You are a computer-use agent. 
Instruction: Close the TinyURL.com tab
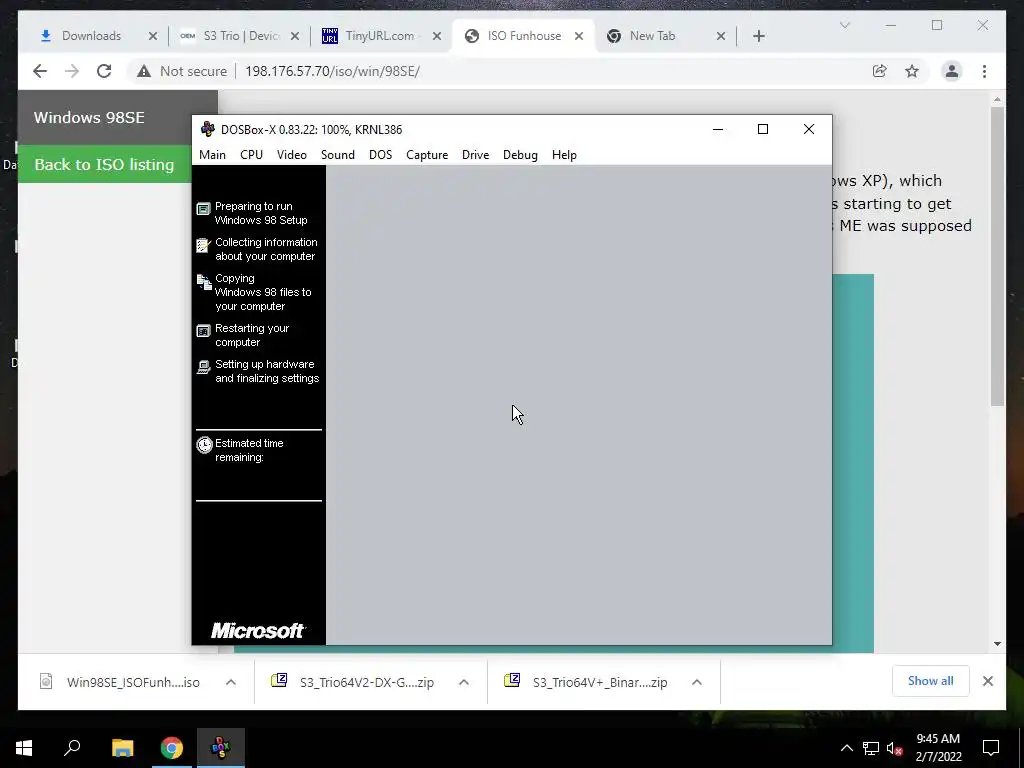pos(437,36)
